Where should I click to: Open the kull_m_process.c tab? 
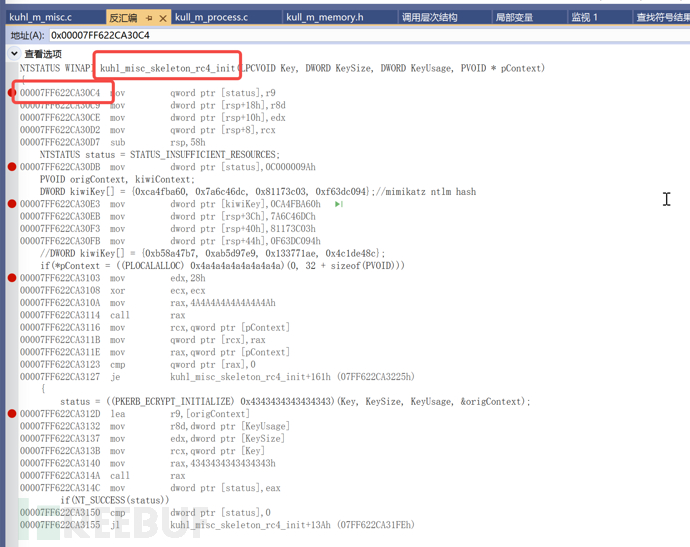[x=211, y=17]
